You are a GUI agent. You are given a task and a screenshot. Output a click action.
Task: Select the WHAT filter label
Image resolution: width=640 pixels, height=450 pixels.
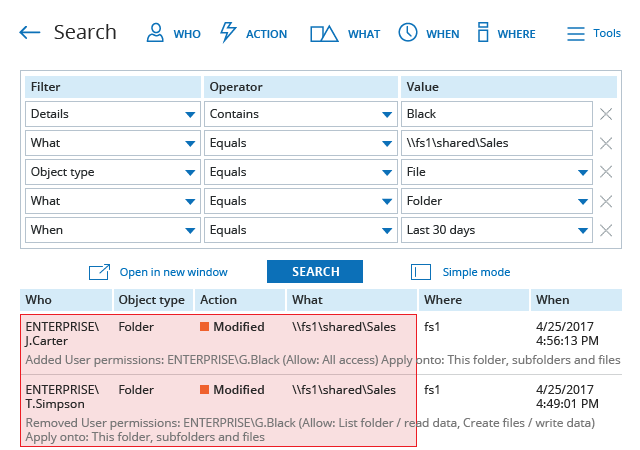point(364,34)
